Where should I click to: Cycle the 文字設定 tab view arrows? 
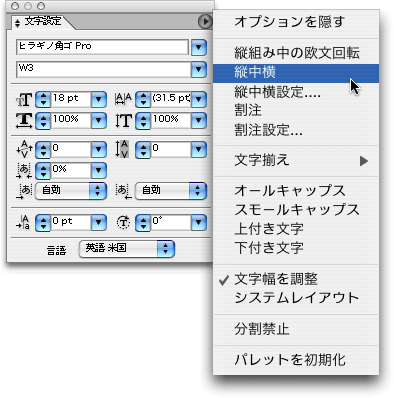(x=17, y=23)
